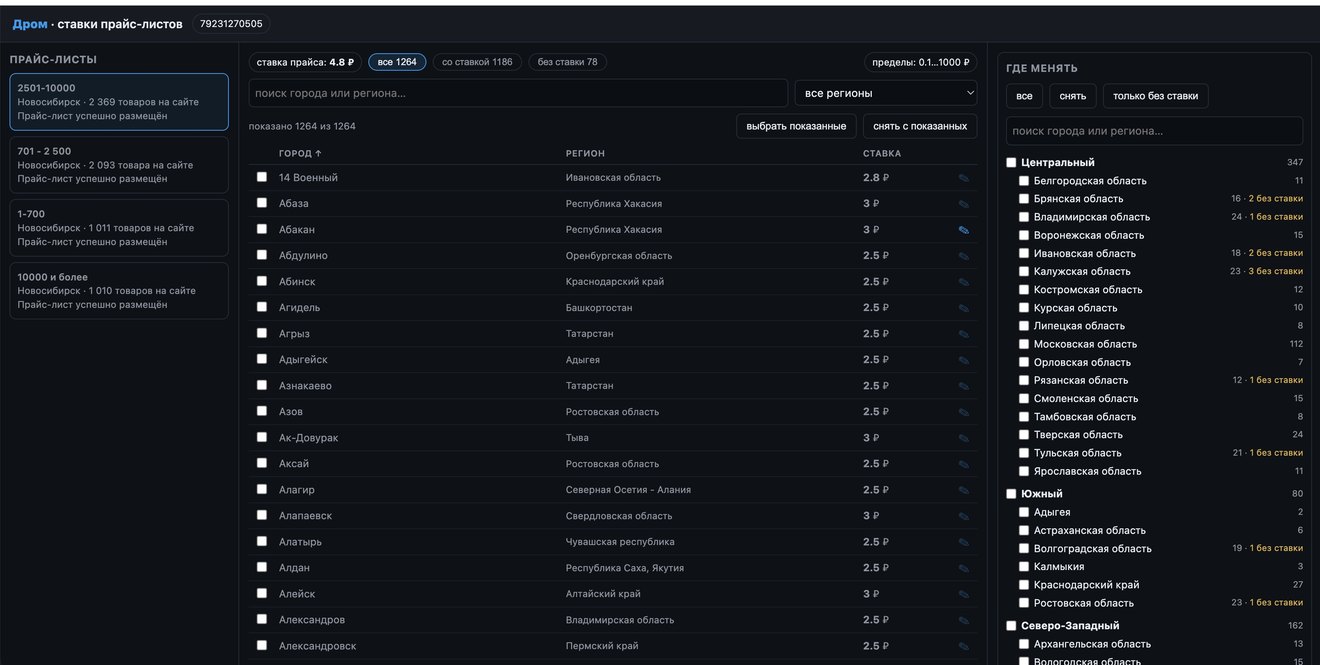The image size is (1320, 665).
Task: Focus the search field above the city table
Action: click(x=518, y=93)
